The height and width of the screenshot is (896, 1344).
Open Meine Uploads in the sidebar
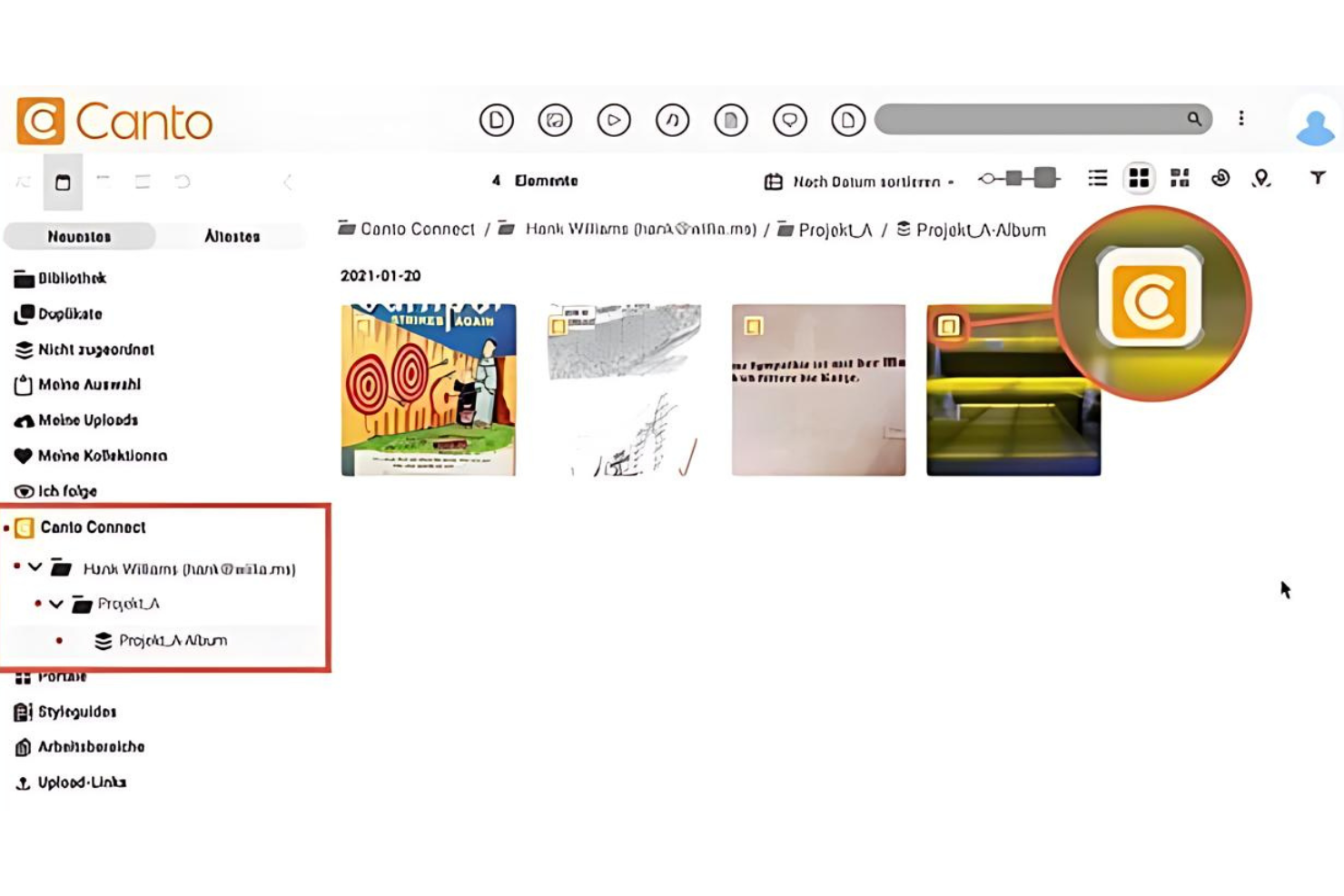pyautogui.click(x=76, y=420)
